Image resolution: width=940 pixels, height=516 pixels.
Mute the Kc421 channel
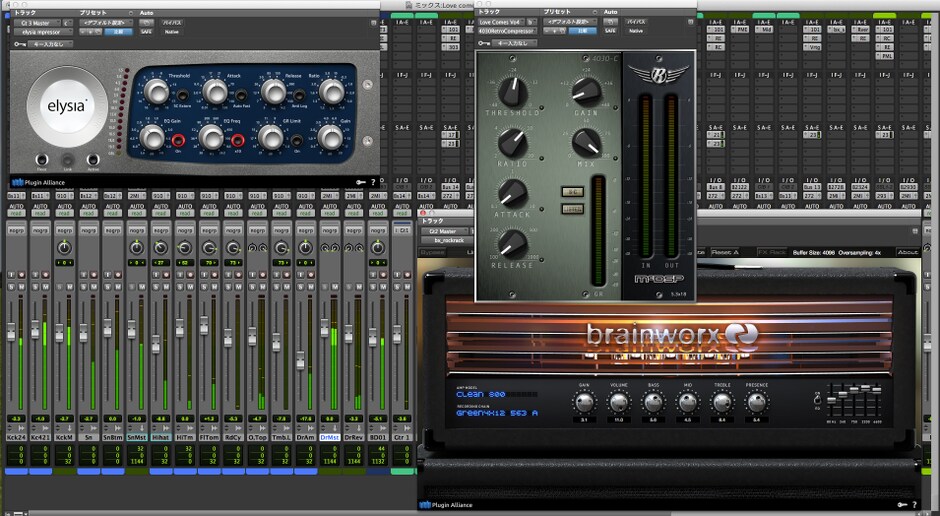[46, 287]
